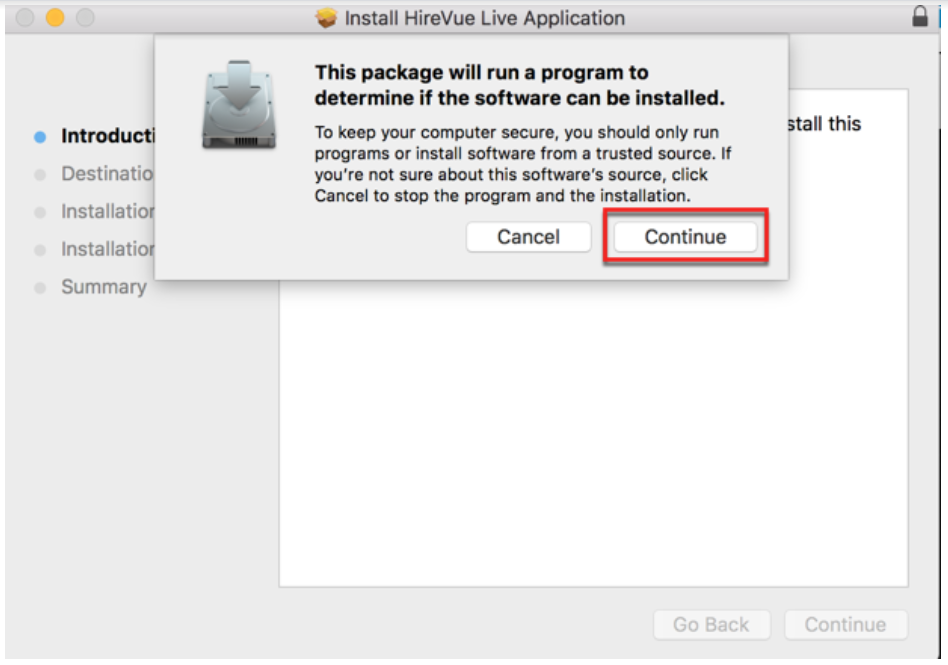The width and height of the screenshot is (948, 665).
Task: Click the partially hidden 'stall this' text
Action: [x=825, y=123]
